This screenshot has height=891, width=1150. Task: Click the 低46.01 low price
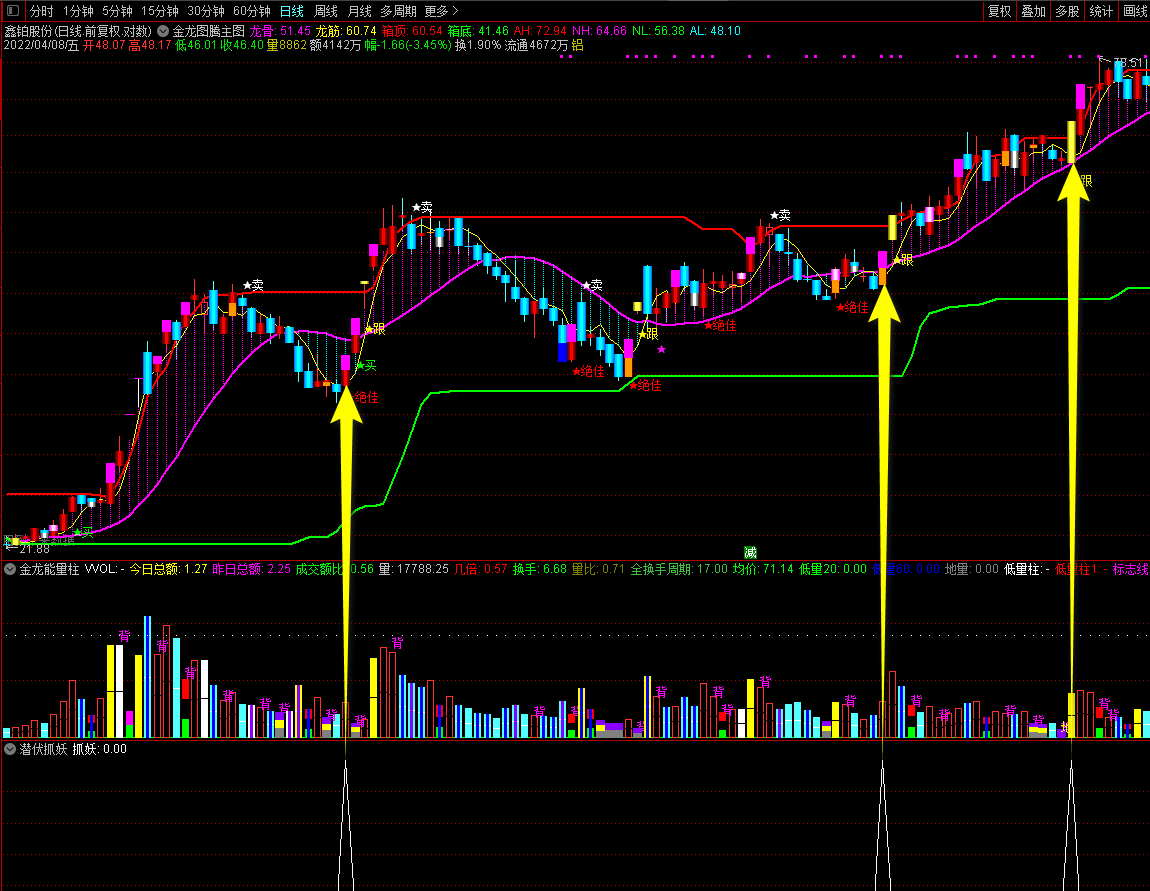[196, 45]
